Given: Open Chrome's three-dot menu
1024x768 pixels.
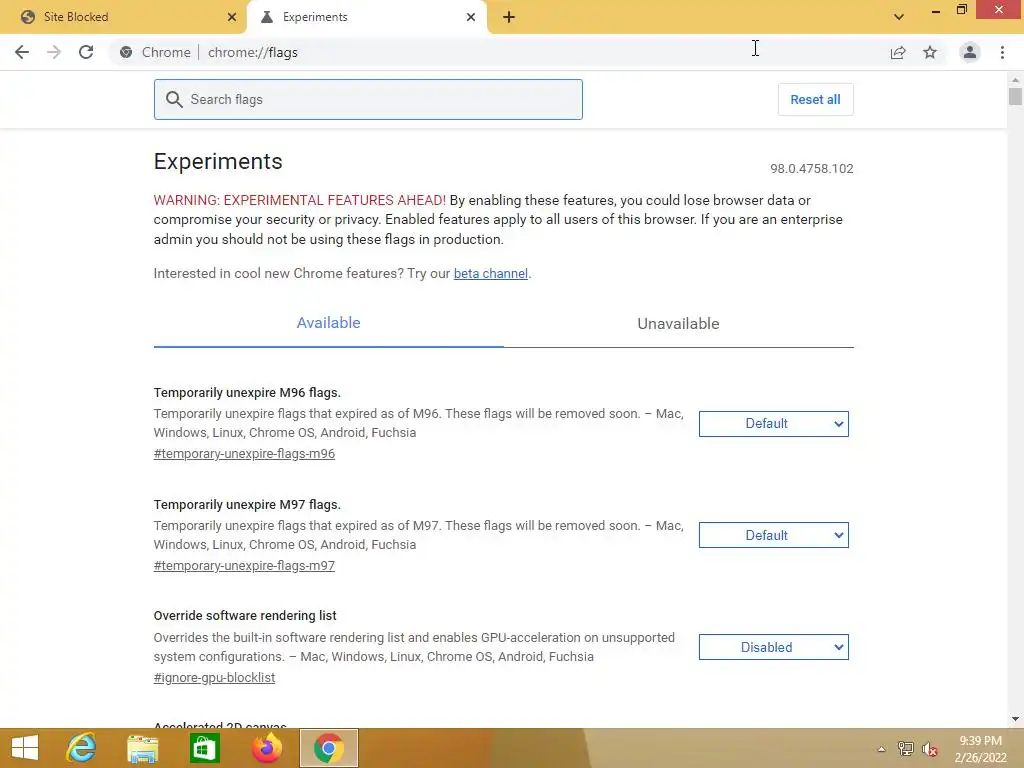Looking at the screenshot, I should tap(1002, 52).
